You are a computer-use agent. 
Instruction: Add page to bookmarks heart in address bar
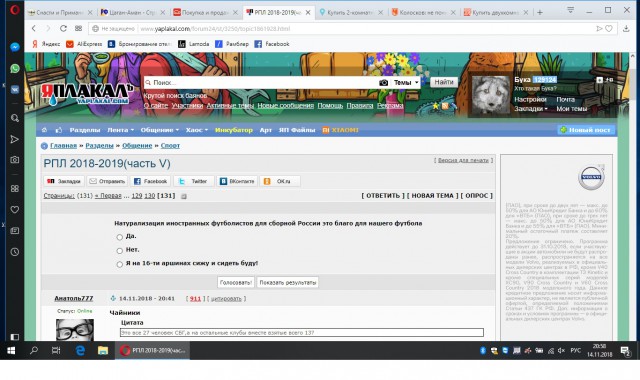click(609, 29)
